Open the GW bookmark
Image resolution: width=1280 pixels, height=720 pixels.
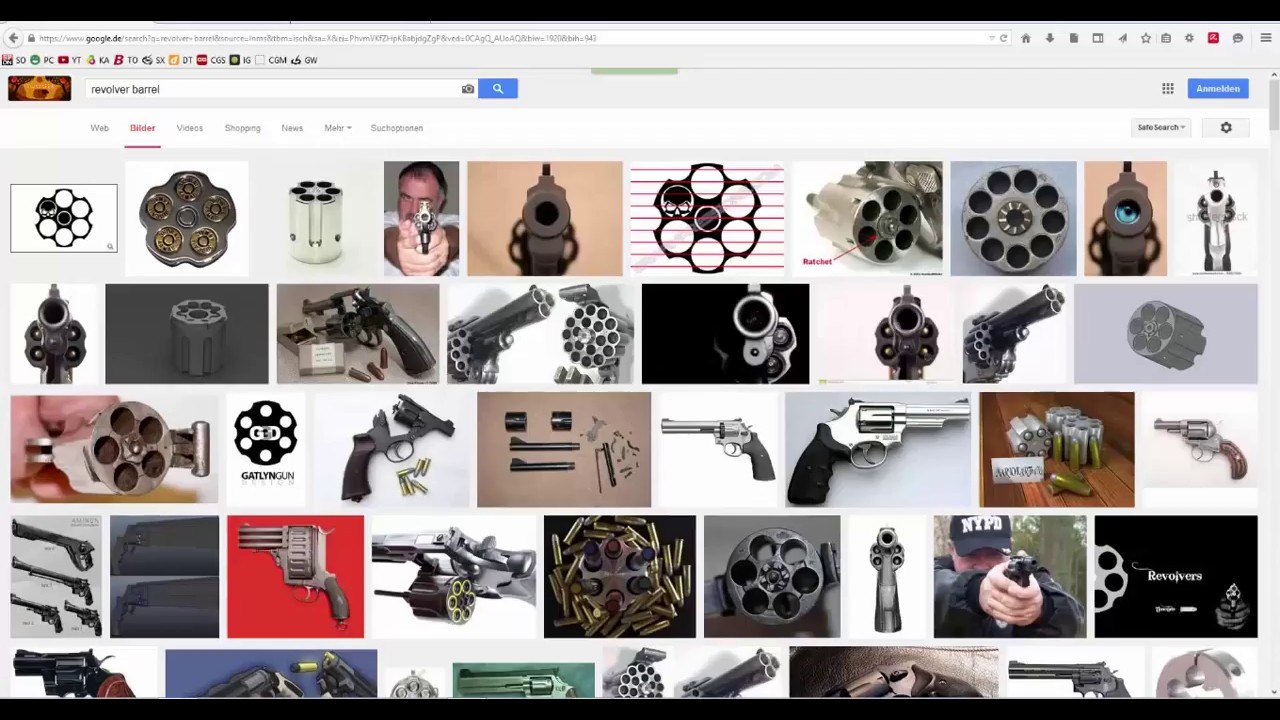point(305,60)
